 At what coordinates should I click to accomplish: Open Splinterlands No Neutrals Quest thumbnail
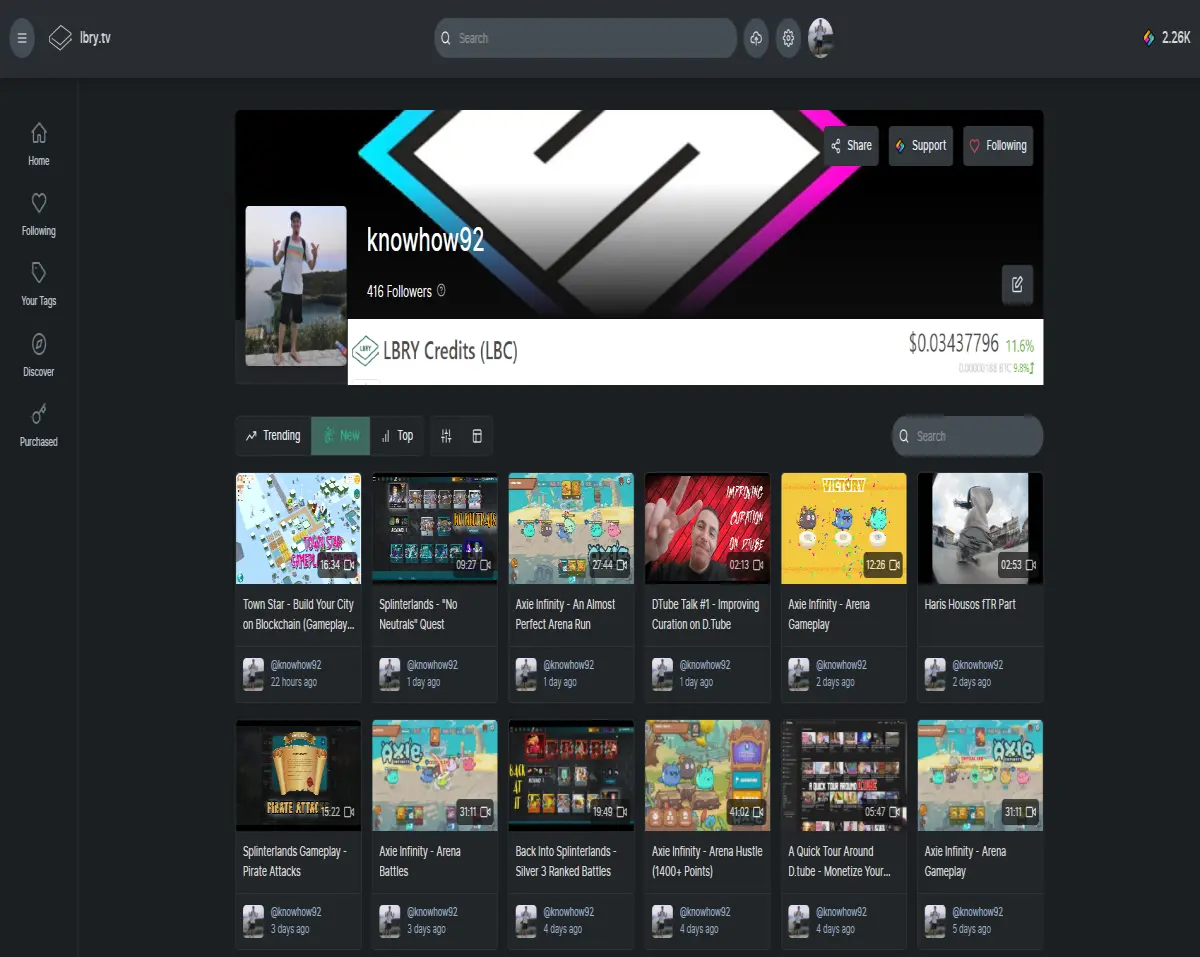click(434, 528)
